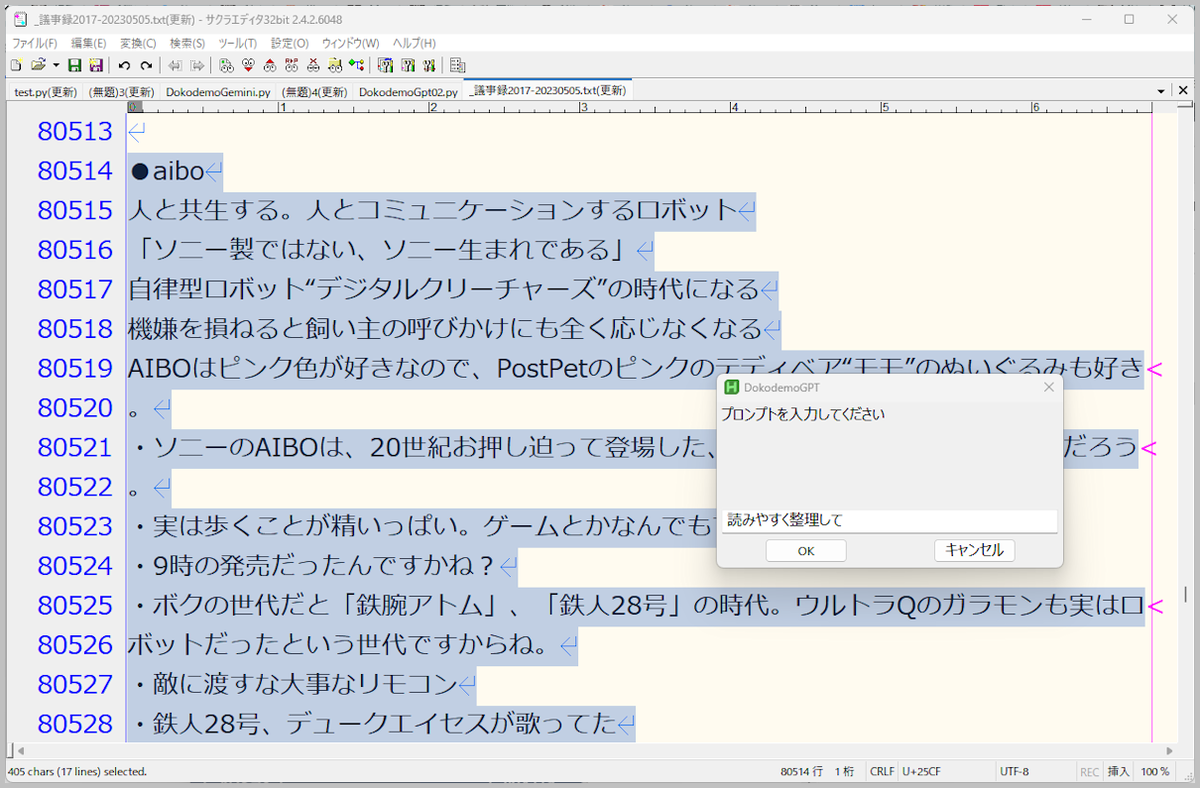This screenshot has width=1200, height=788.
Task: Close the DokodemoGPT dialog with X
Action: (1048, 387)
